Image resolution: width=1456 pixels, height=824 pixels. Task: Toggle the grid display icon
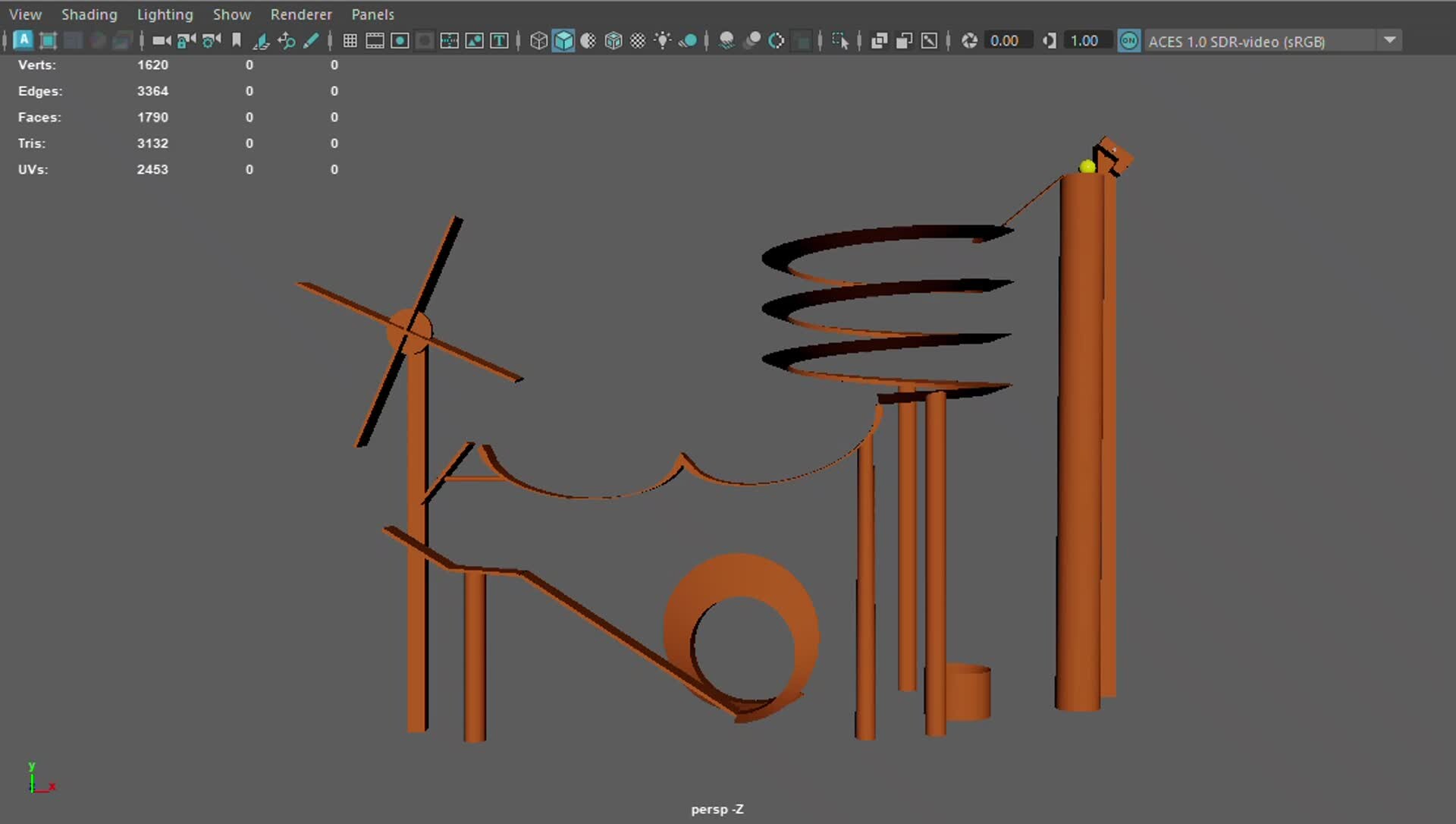pos(350,41)
